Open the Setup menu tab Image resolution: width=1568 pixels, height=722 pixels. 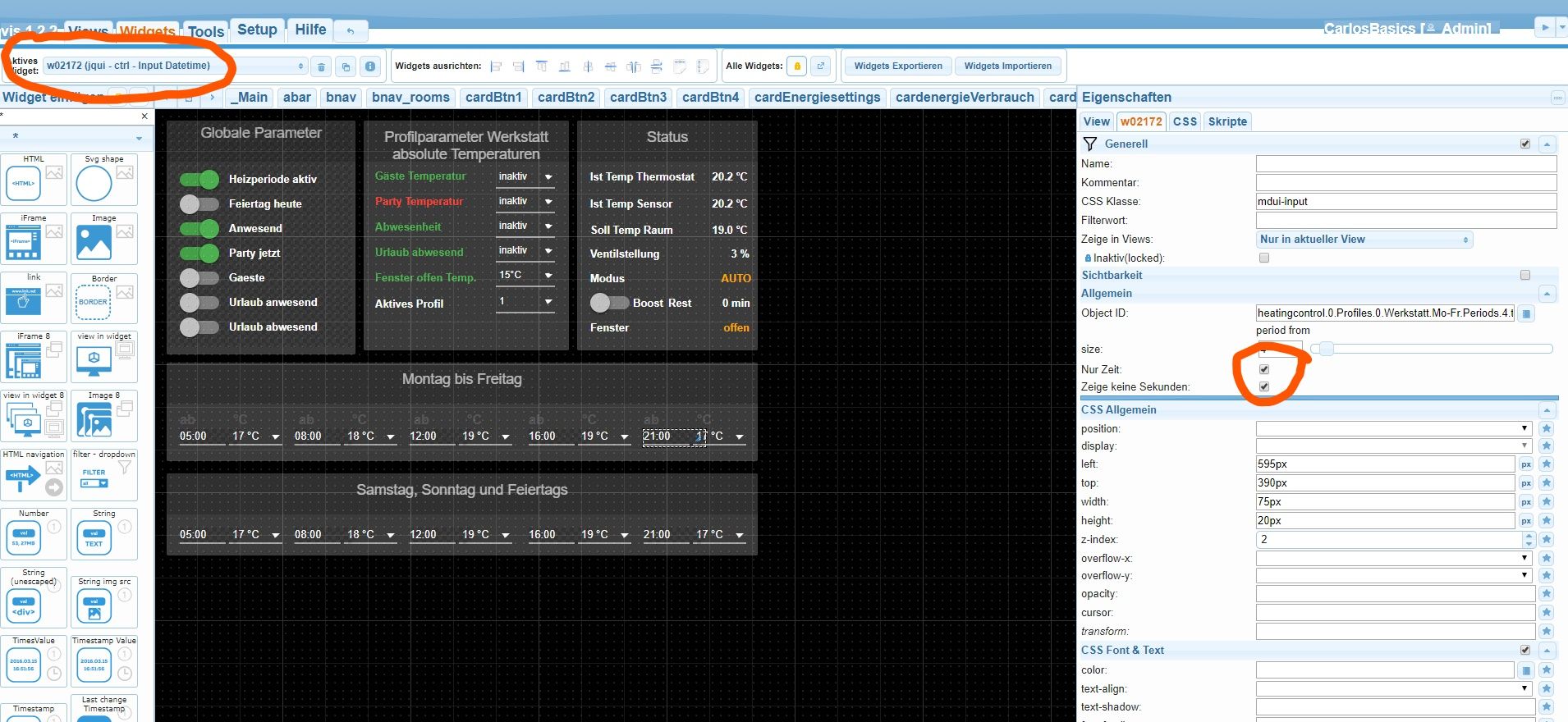[x=257, y=30]
